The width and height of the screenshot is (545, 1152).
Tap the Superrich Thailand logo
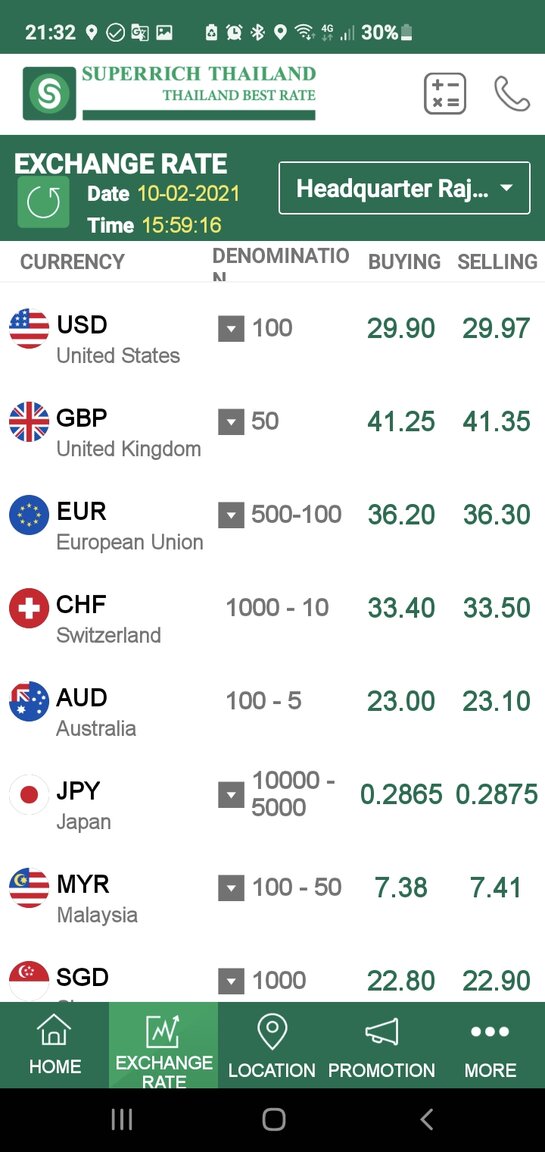tap(170, 93)
